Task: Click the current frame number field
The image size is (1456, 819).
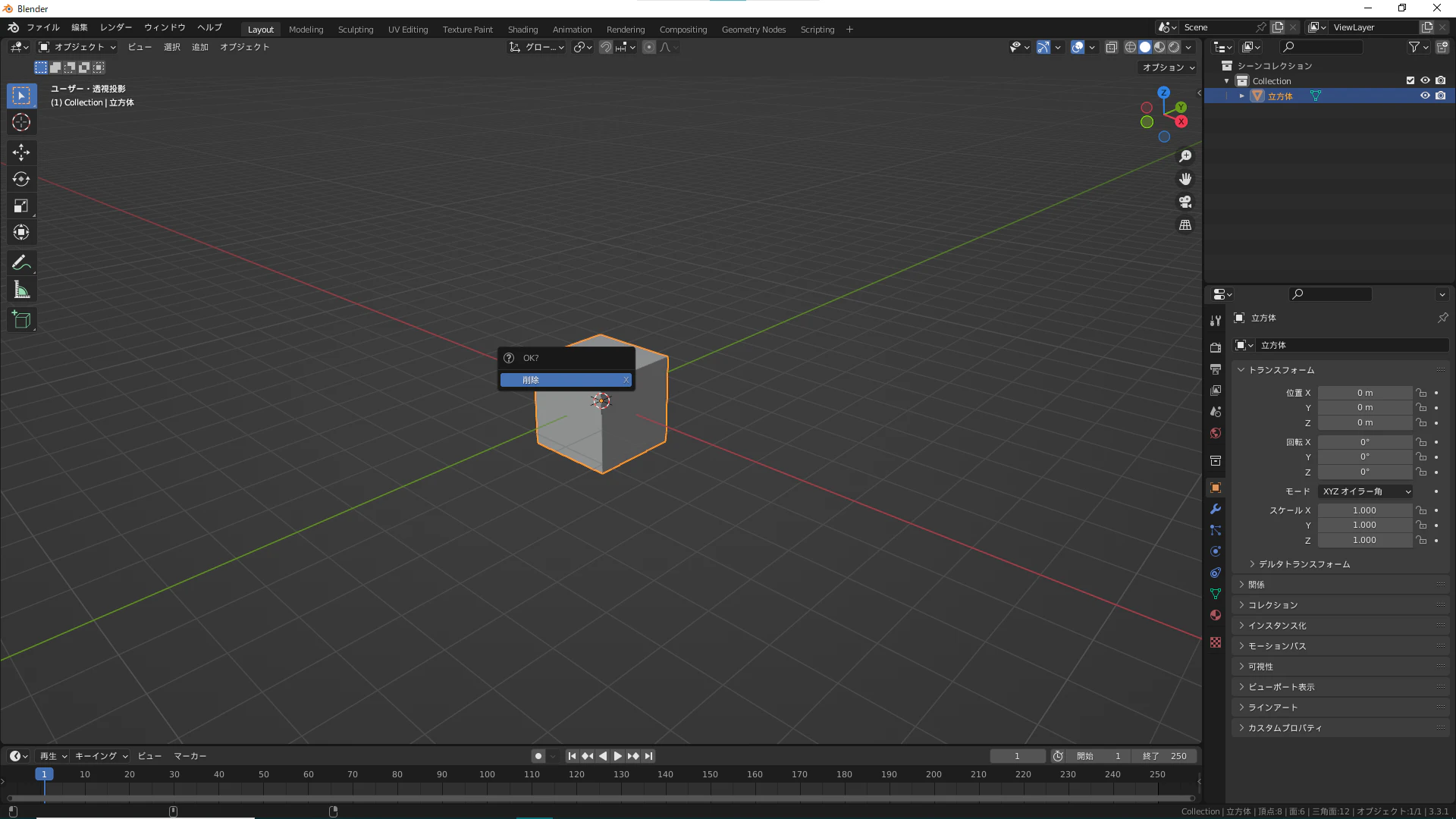Action: pyautogui.click(x=1018, y=756)
